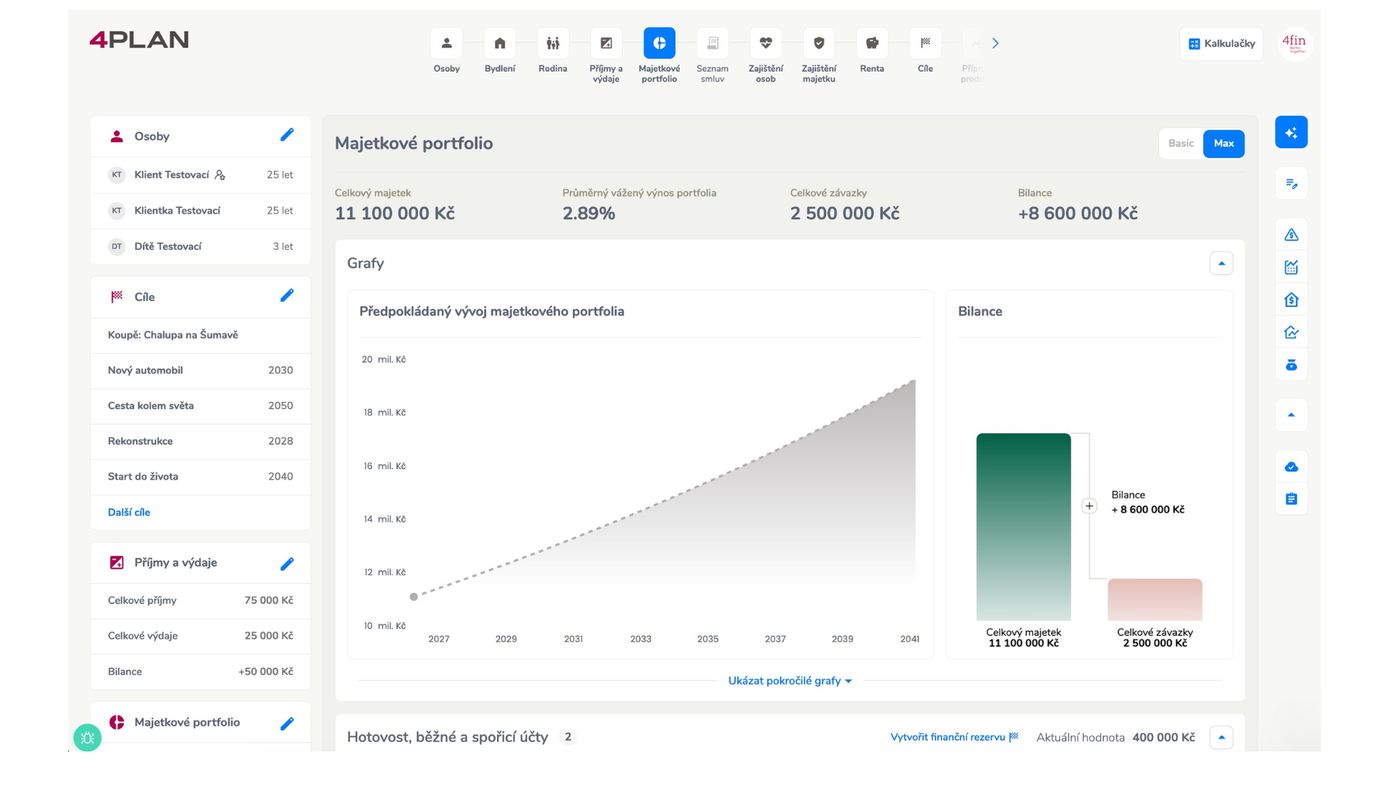Open the Cíle flag step icon
The image size is (1400, 786).
click(x=925, y=43)
